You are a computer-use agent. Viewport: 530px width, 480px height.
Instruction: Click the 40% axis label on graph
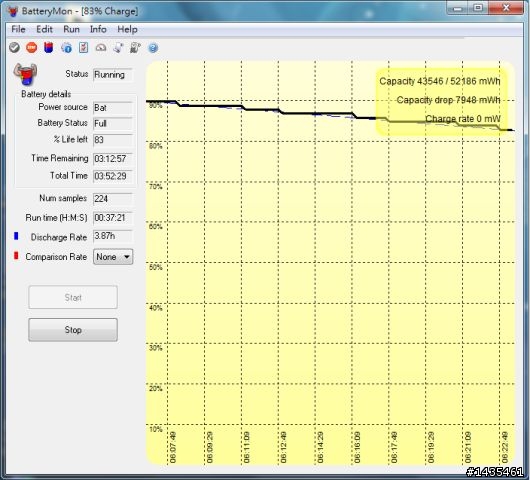click(x=155, y=308)
